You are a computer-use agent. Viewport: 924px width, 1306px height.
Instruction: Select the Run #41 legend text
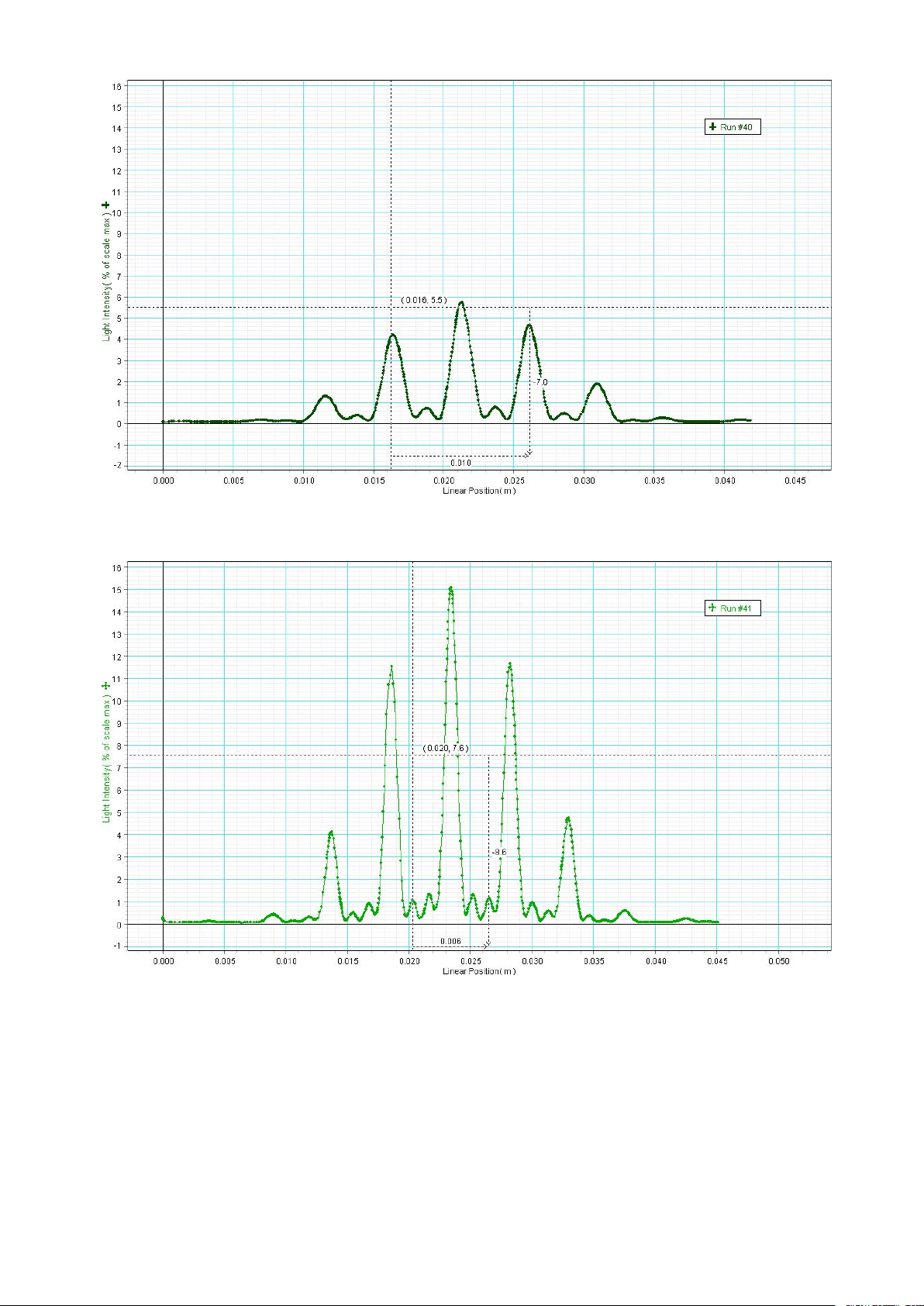click(x=736, y=608)
